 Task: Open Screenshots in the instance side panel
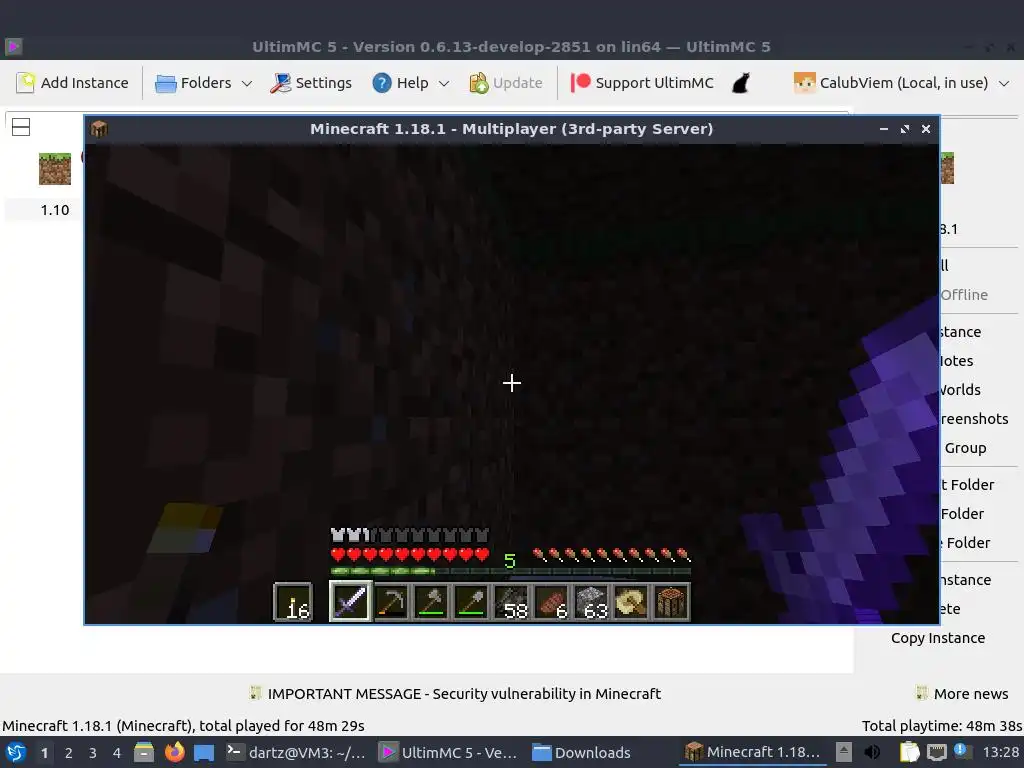[974, 419]
